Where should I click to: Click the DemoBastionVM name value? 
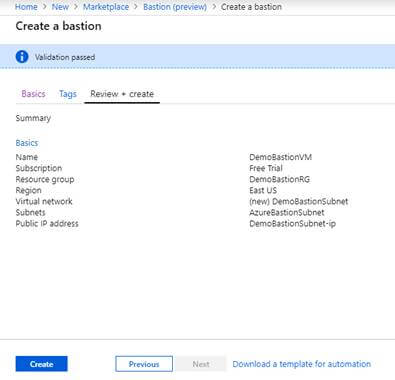[281, 157]
